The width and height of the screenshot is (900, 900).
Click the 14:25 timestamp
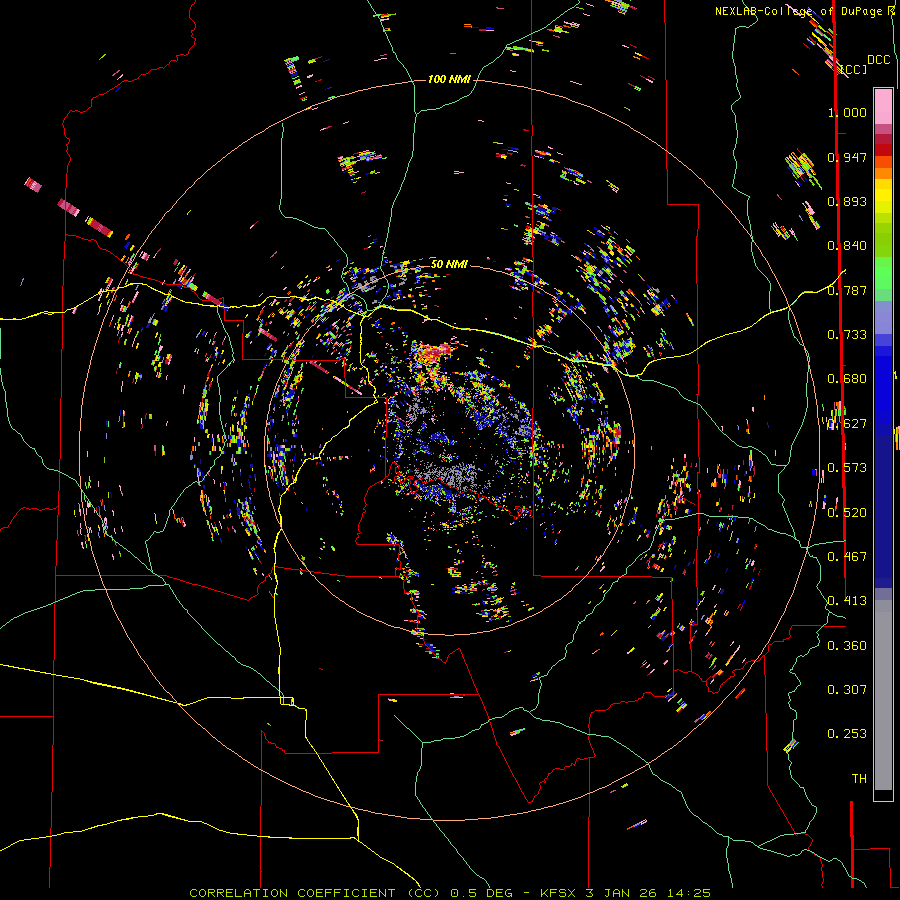688,893
